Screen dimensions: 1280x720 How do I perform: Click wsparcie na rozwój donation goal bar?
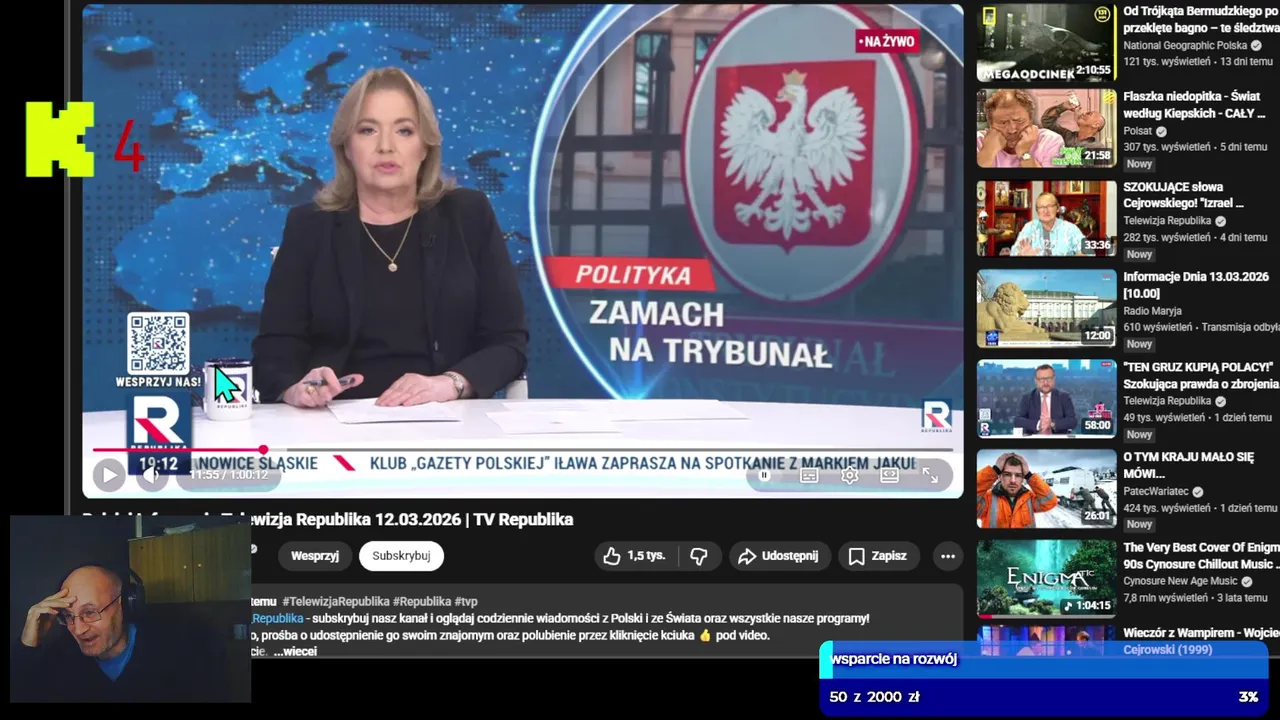1044,677
